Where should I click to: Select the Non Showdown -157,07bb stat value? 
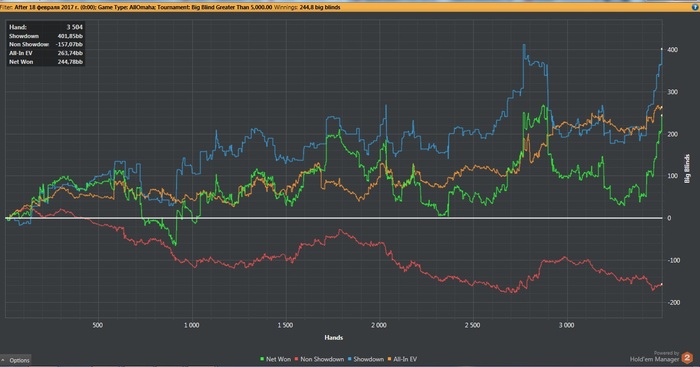pyautogui.click(x=69, y=45)
